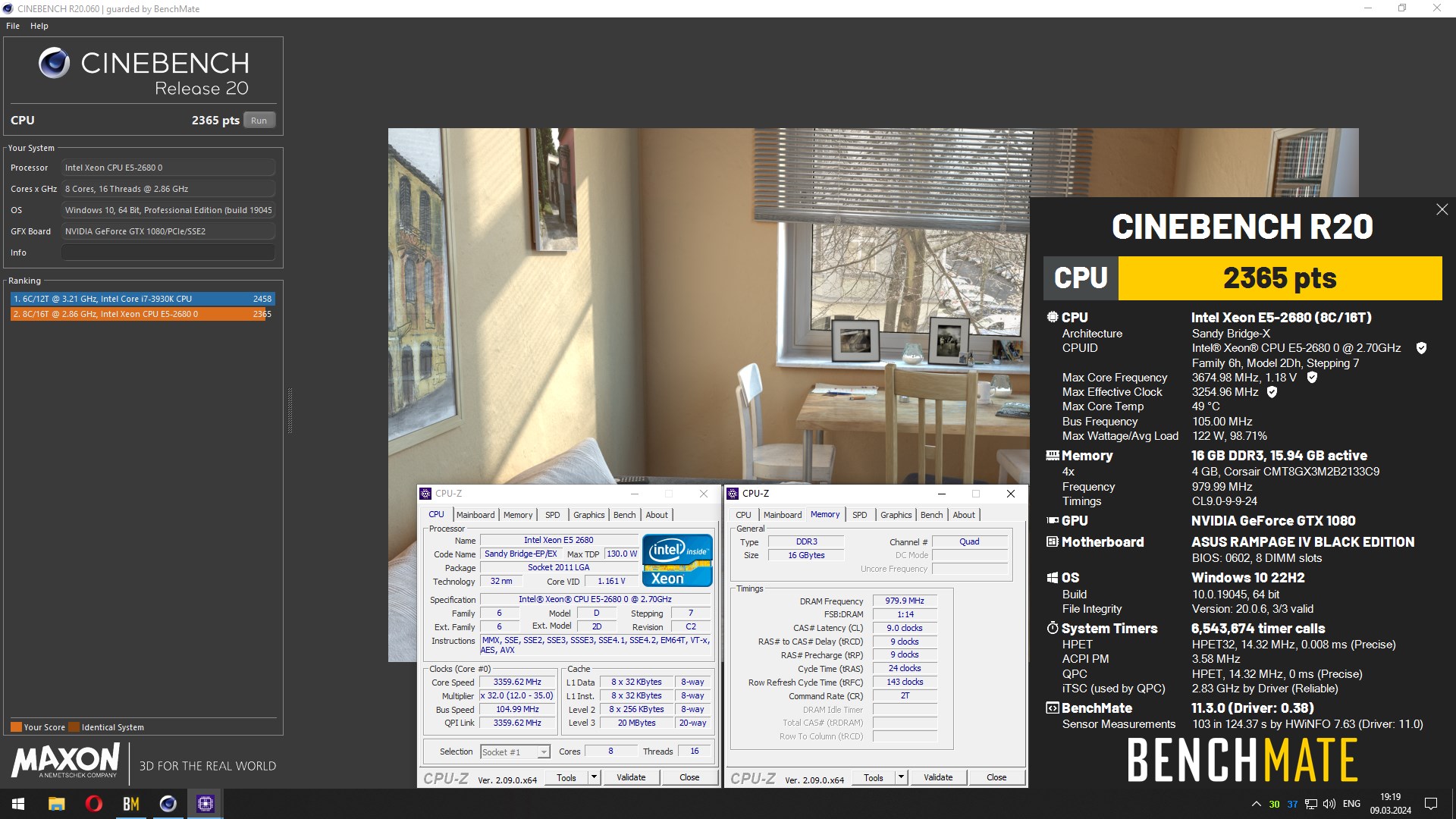Click the Info input field
1456x819 pixels.
click(x=168, y=253)
